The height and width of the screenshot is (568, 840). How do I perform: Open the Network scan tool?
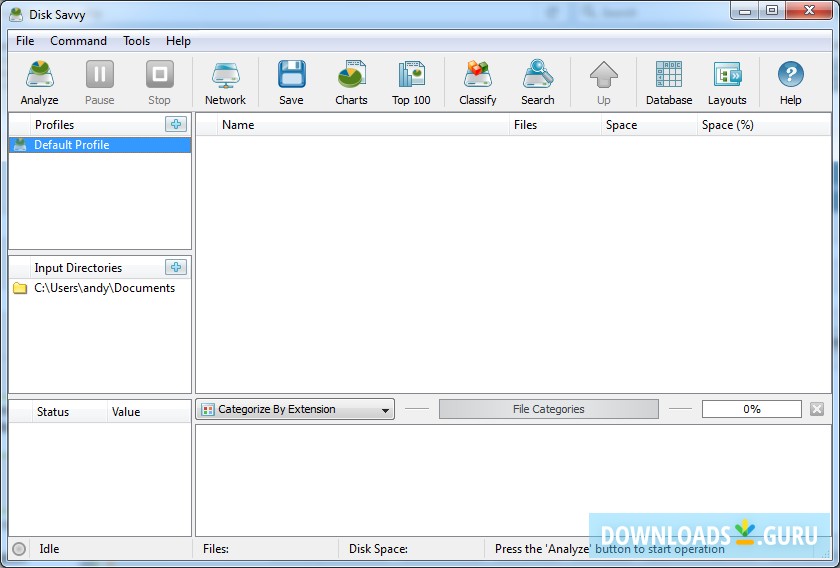coord(225,83)
